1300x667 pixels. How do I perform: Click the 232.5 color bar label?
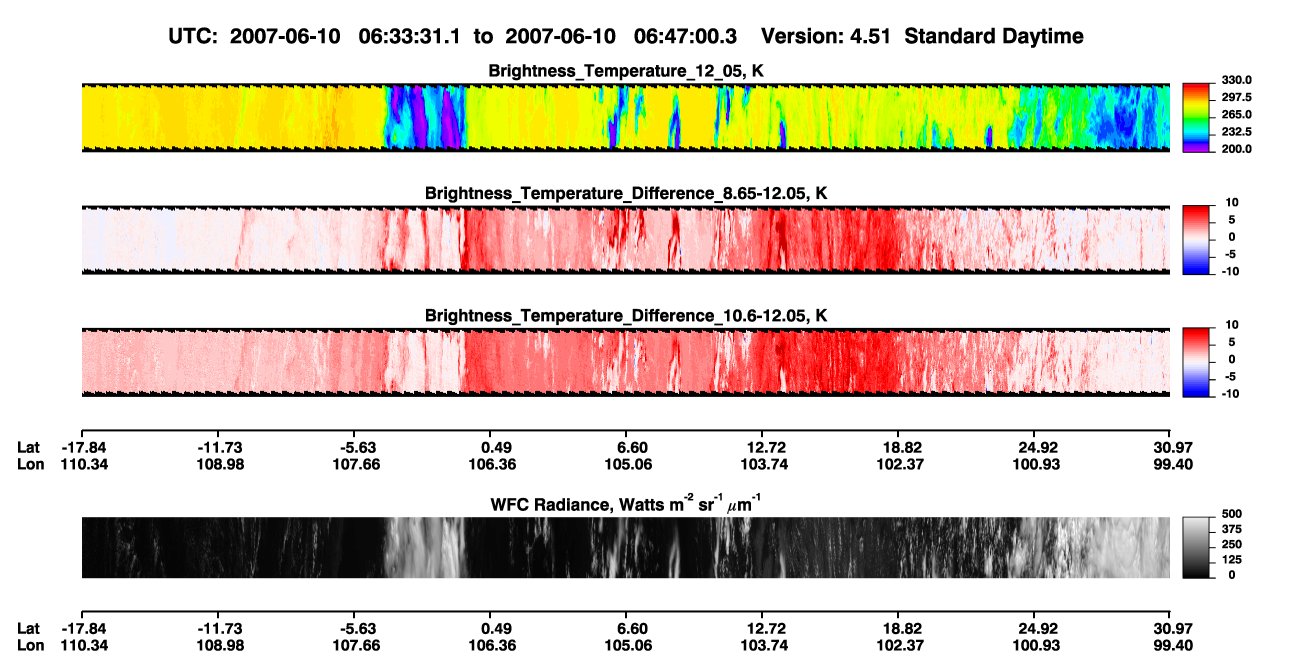[x=1237, y=132]
